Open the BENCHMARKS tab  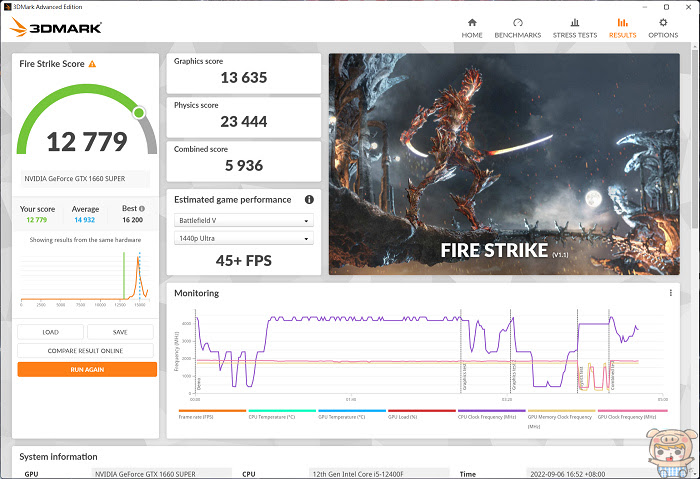coord(517,28)
